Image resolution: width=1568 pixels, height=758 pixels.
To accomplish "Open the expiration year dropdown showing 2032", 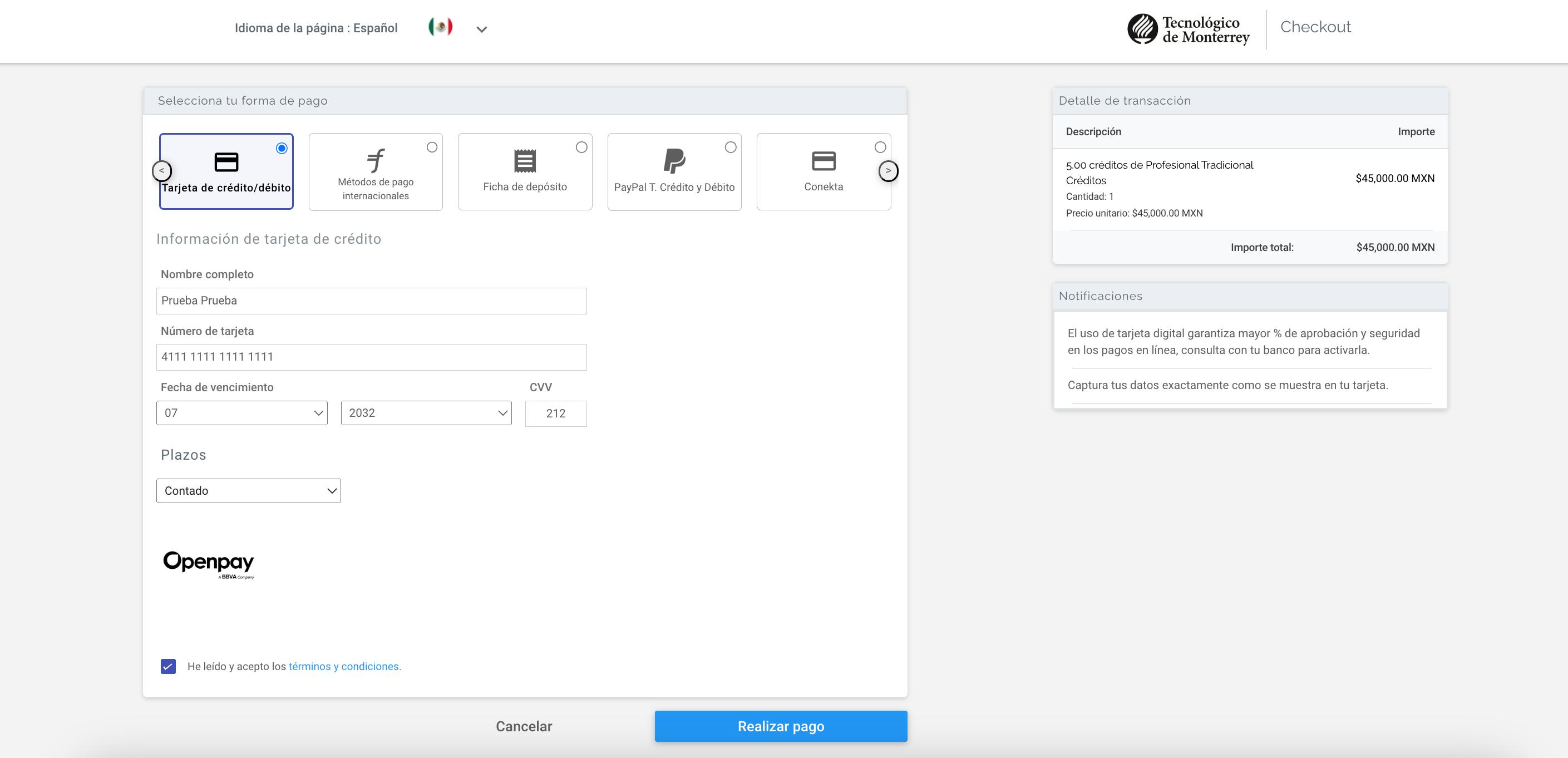I will 426,413.
